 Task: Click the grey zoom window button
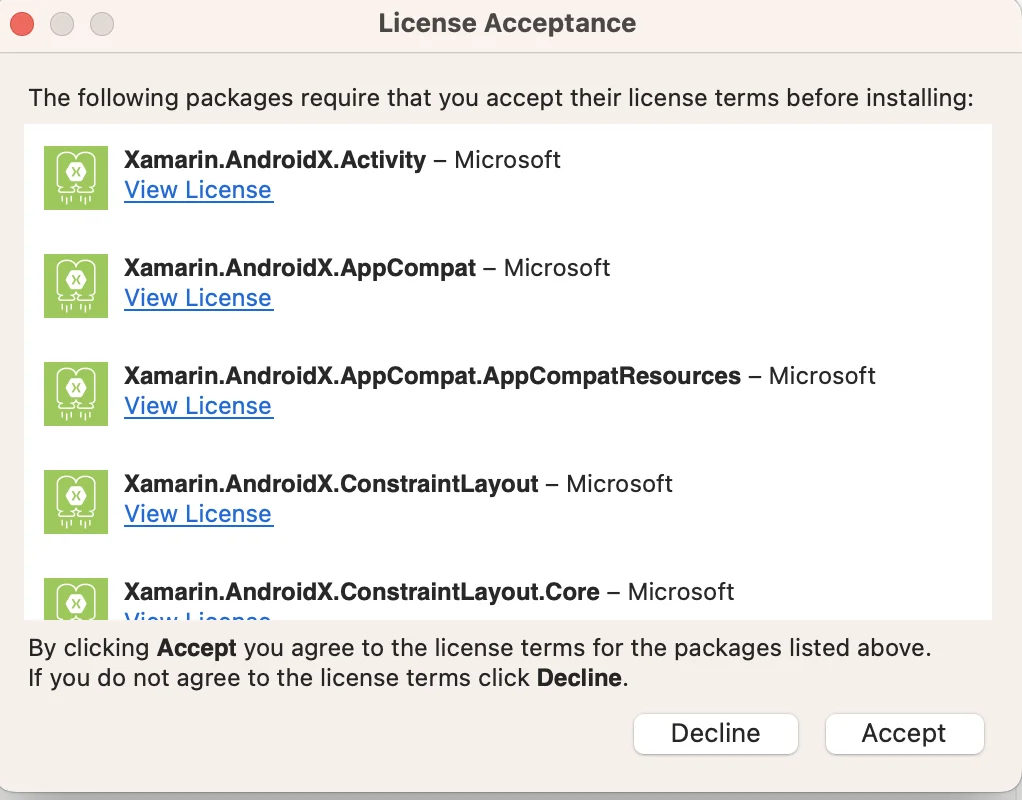[x=102, y=23]
